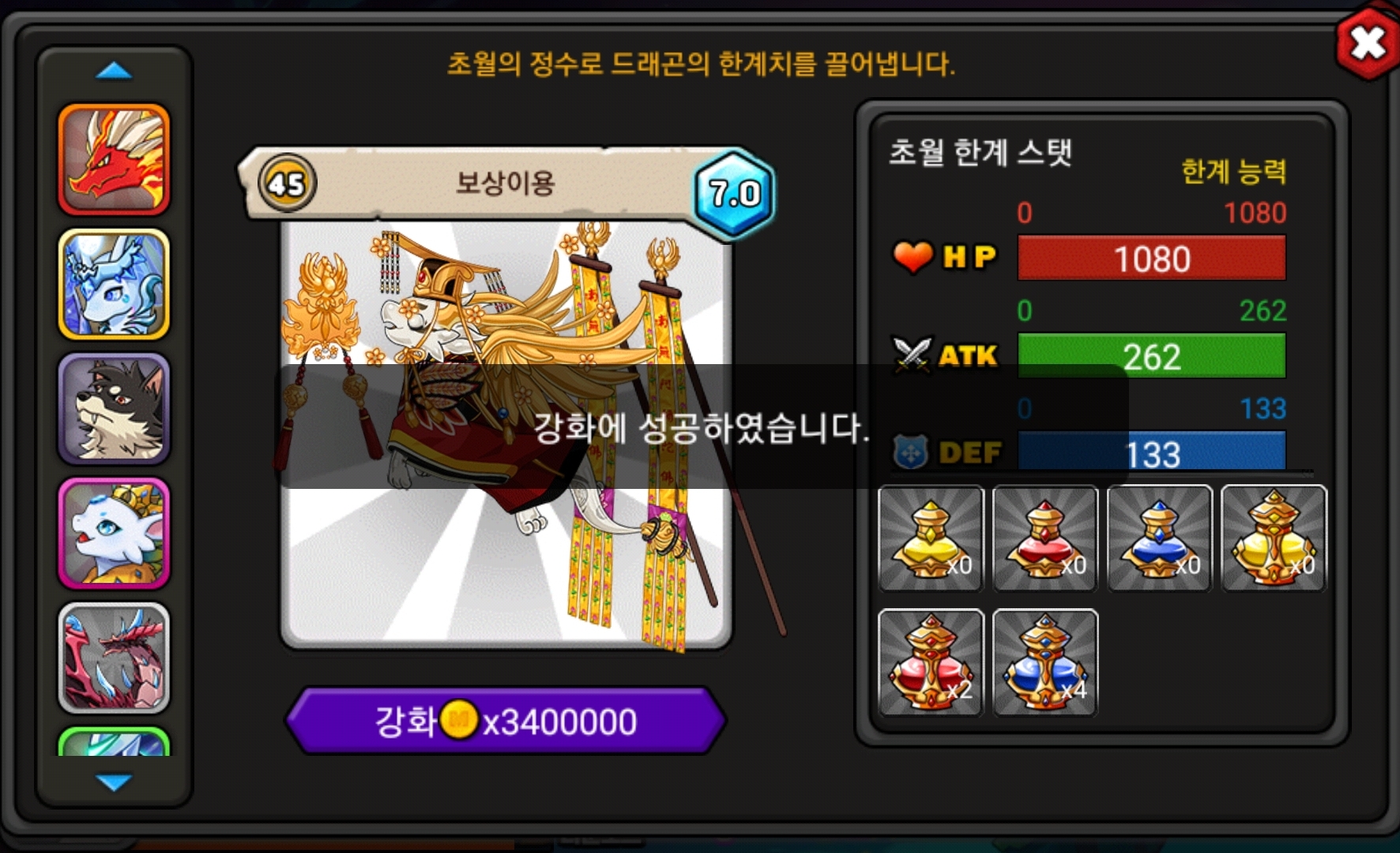The image size is (1400, 853).
Task: Pick the white crowned dragon portrait
Action: [114, 534]
